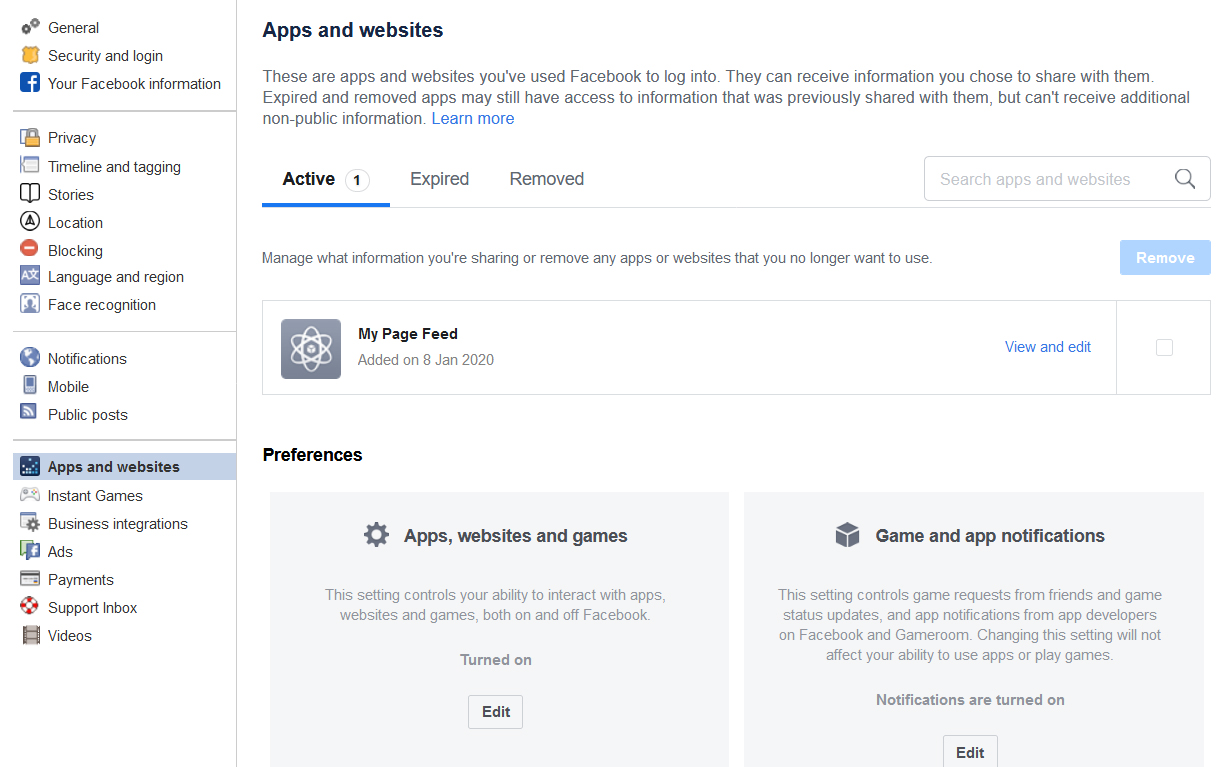The height and width of the screenshot is (767, 1231).
Task: Click Edit under Game and app notifications
Action: [969, 752]
